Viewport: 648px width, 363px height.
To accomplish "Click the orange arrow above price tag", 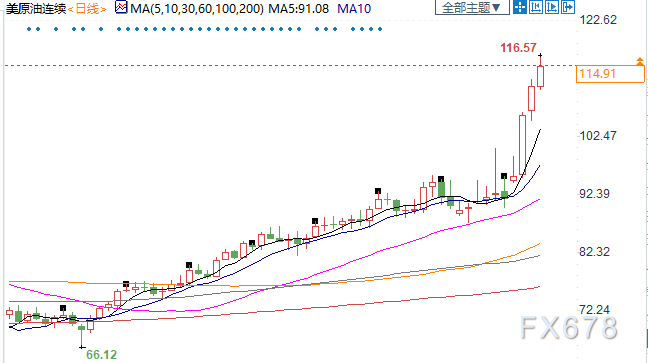I will [640, 62].
